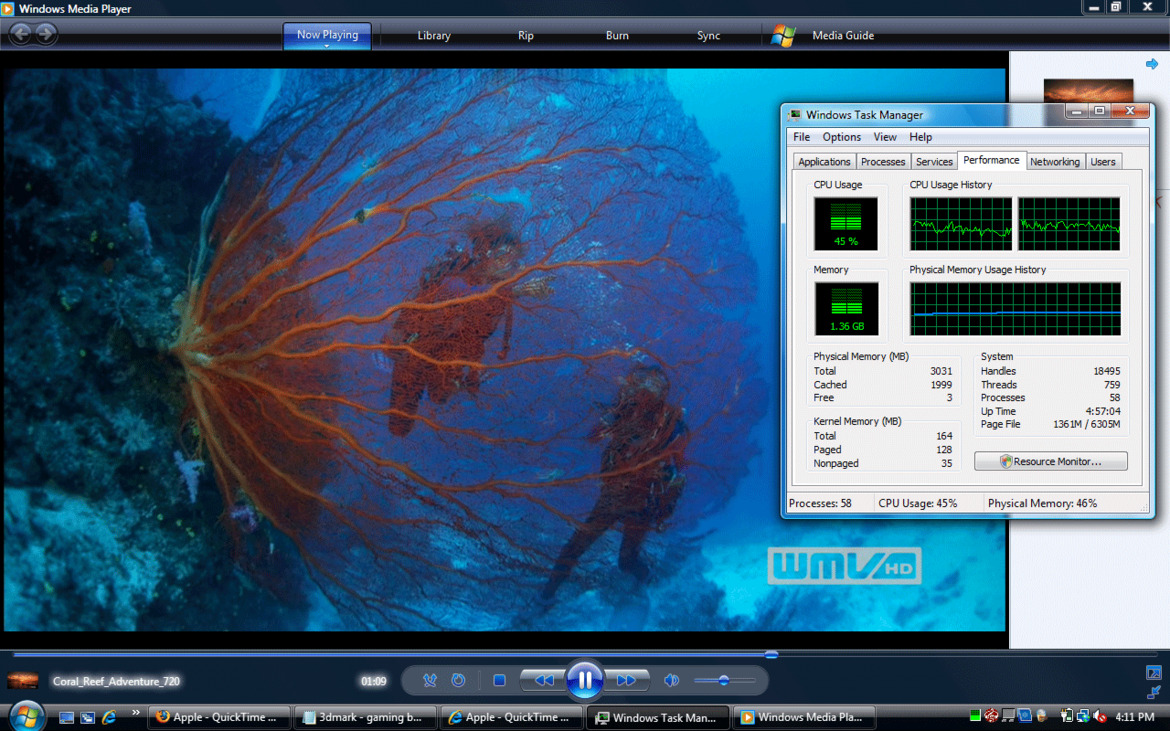This screenshot has width=1170, height=731.
Task: Stop the video playback
Action: (499, 680)
